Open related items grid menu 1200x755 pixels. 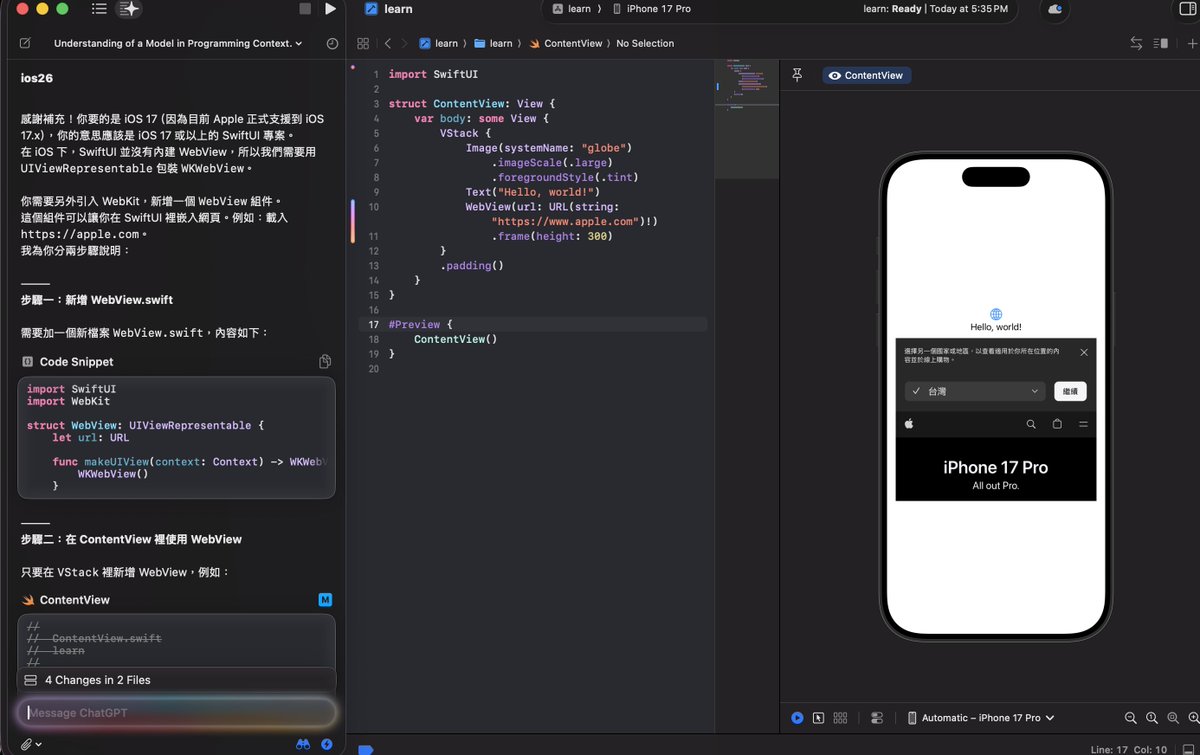click(363, 44)
